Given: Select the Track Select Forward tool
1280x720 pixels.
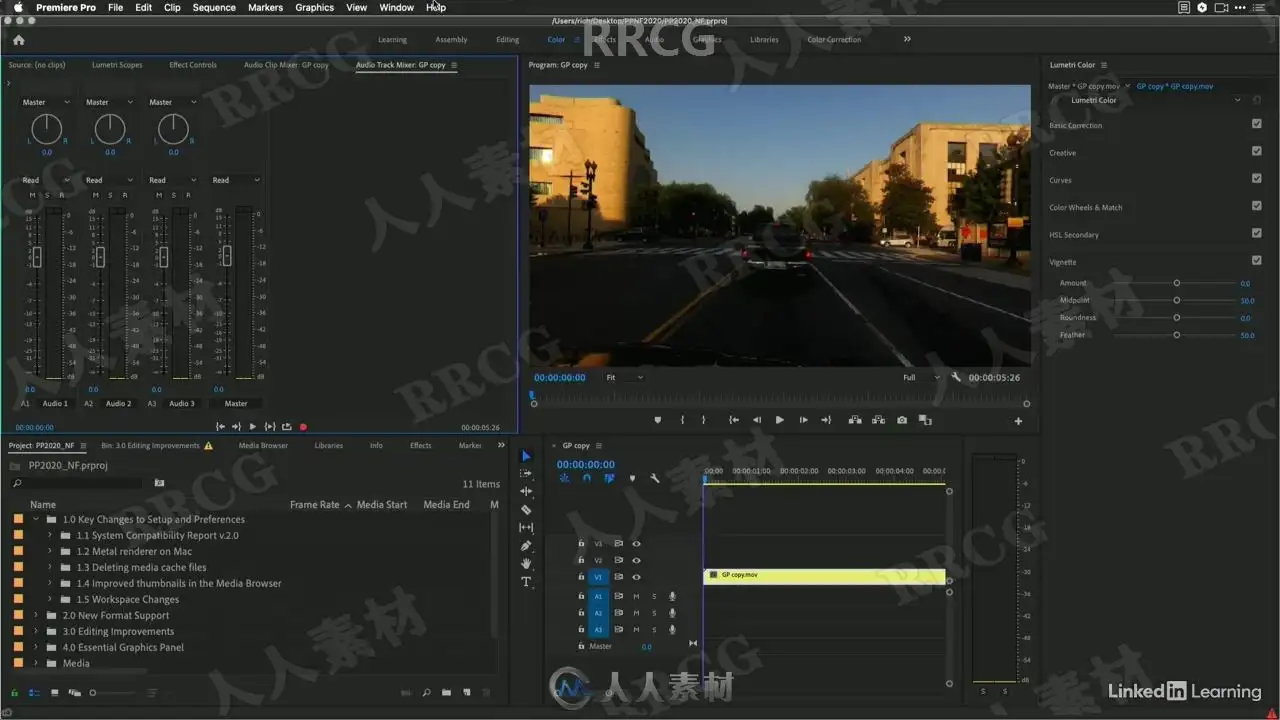Looking at the screenshot, I should [x=526, y=474].
